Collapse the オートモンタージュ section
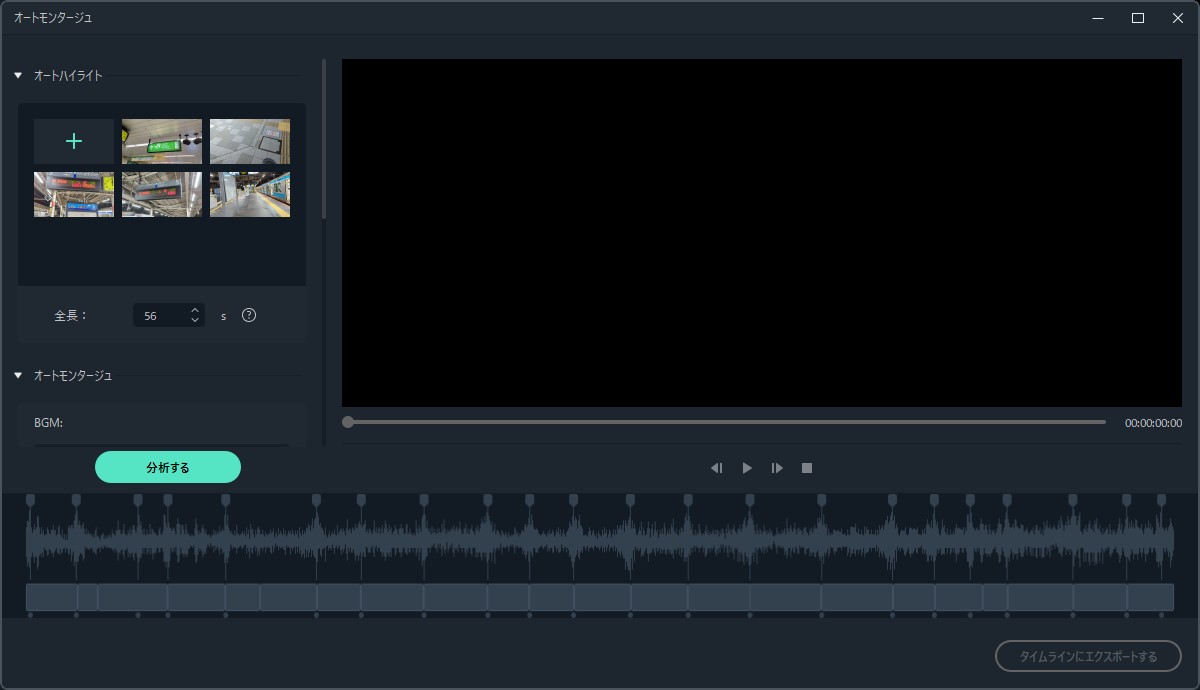This screenshot has height=690, width=1200. (x=18, y=376)
